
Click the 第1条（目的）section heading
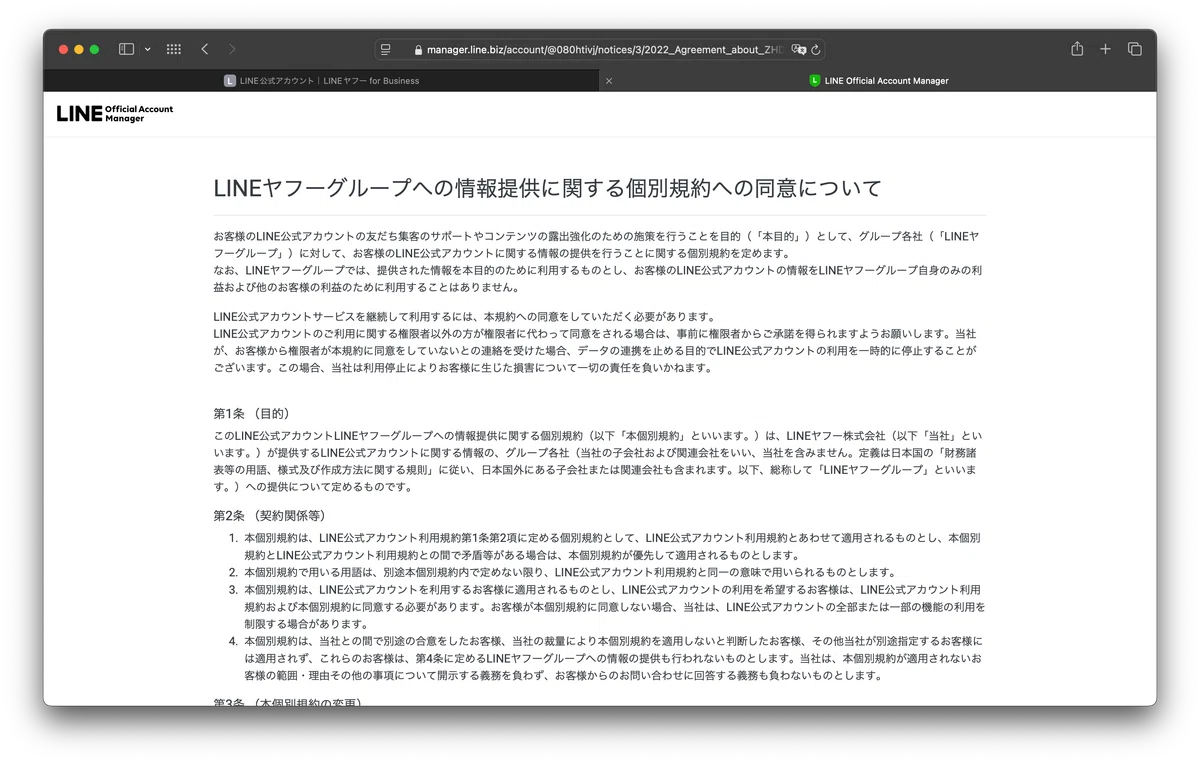252,413
